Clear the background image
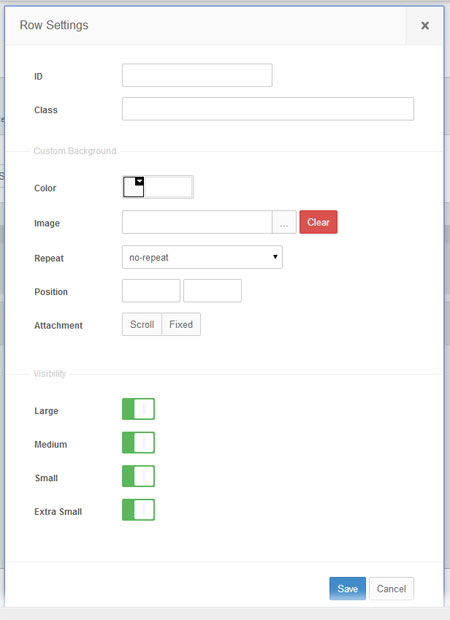Image resolution: width=450 pixels, height=620 pixels. pyautogui.click(x=318, y=222)
